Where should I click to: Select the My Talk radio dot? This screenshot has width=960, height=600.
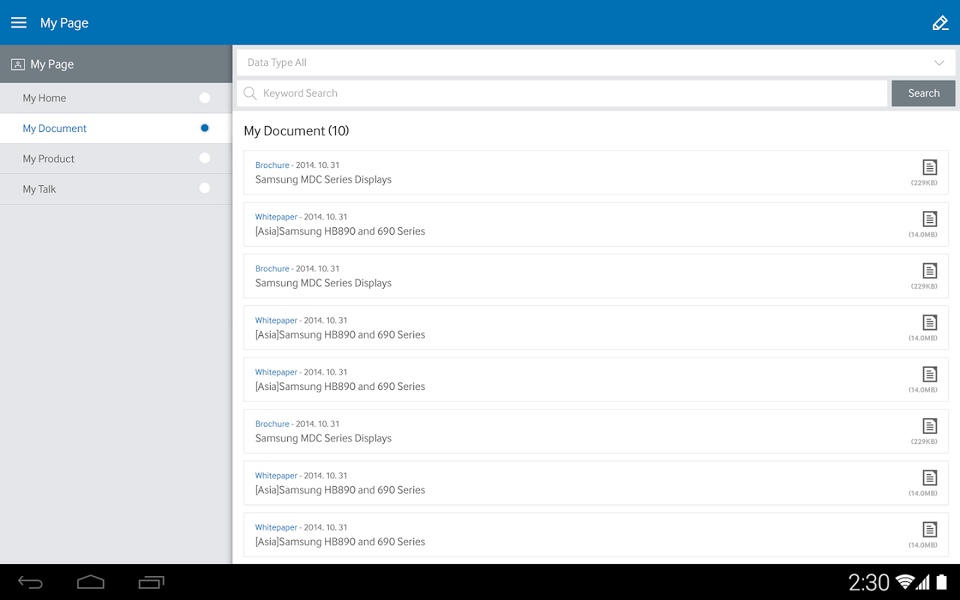tap(204, 189)
